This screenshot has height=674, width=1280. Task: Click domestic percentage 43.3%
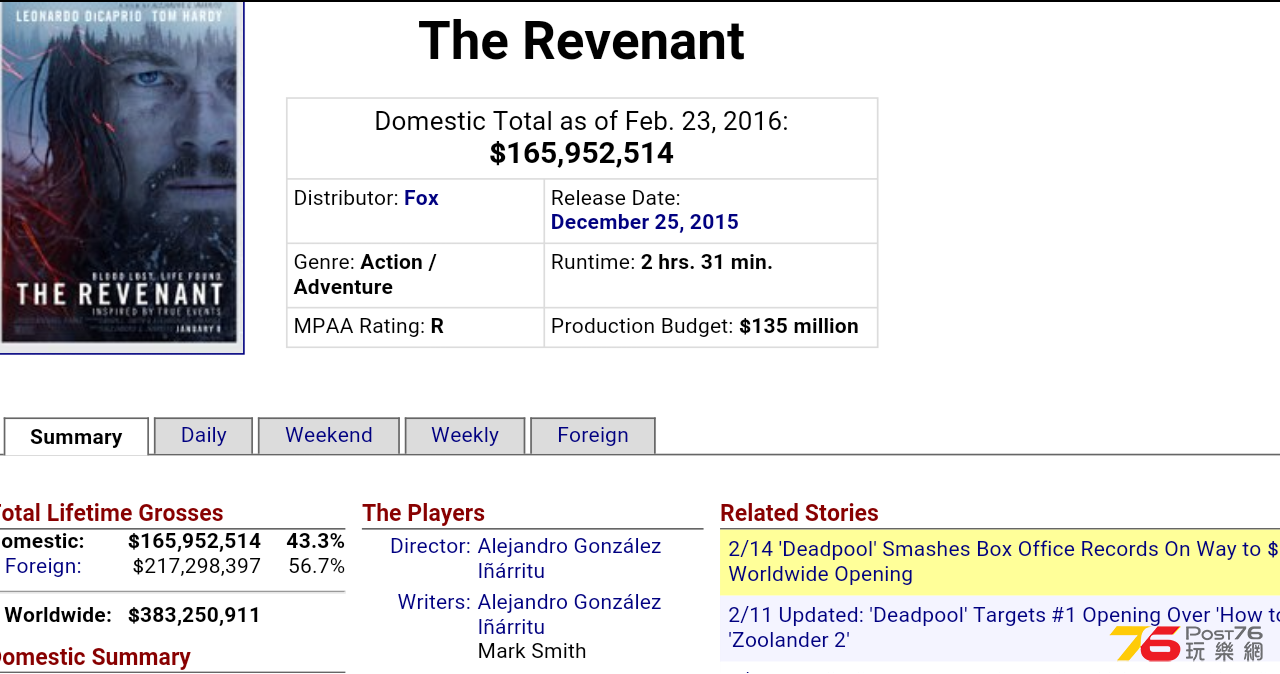click(x=315, y=541)
